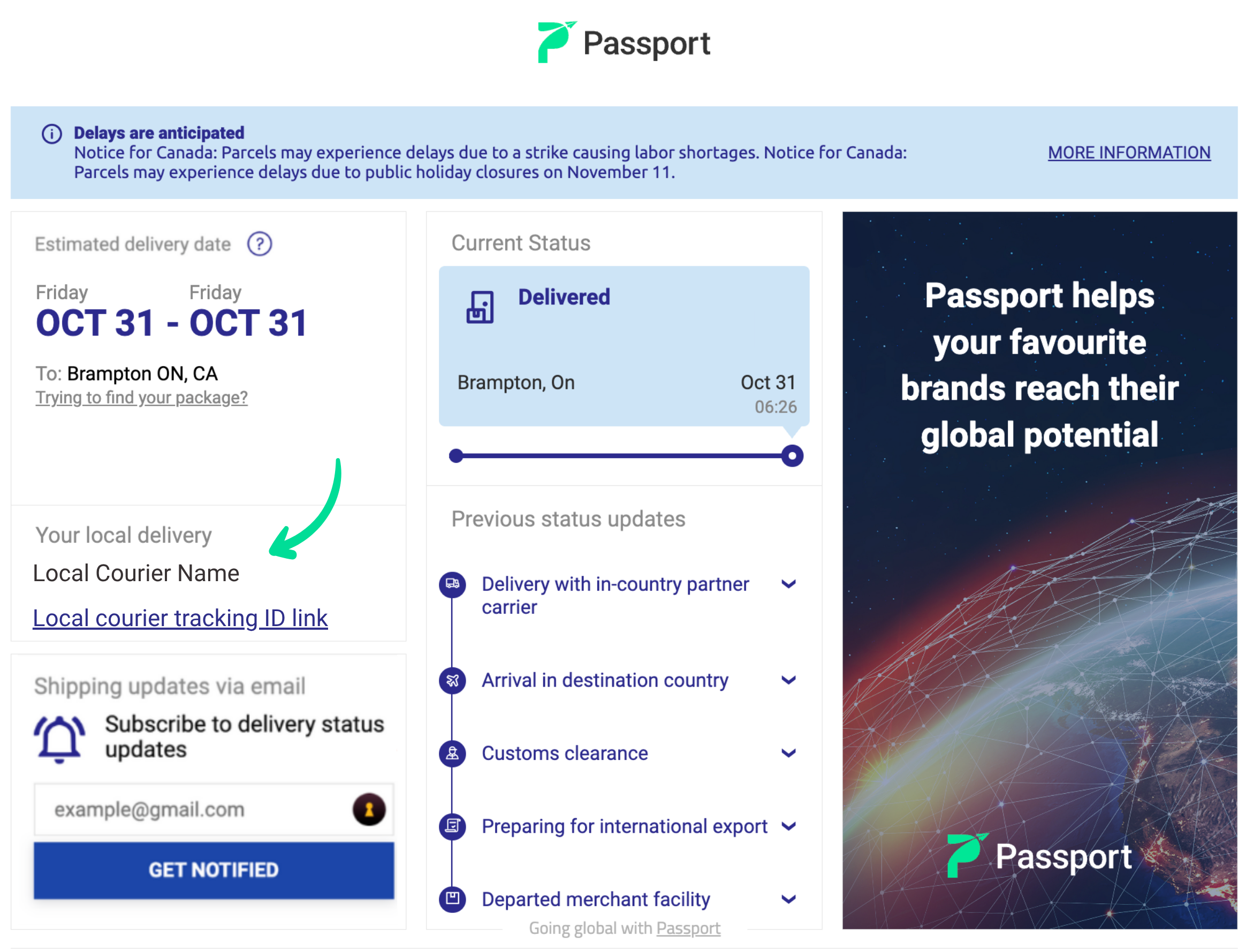Click the delivered endpoint on progress bar
The width and height of the screenshot is (1246, 952).
[x=792, y=455]
